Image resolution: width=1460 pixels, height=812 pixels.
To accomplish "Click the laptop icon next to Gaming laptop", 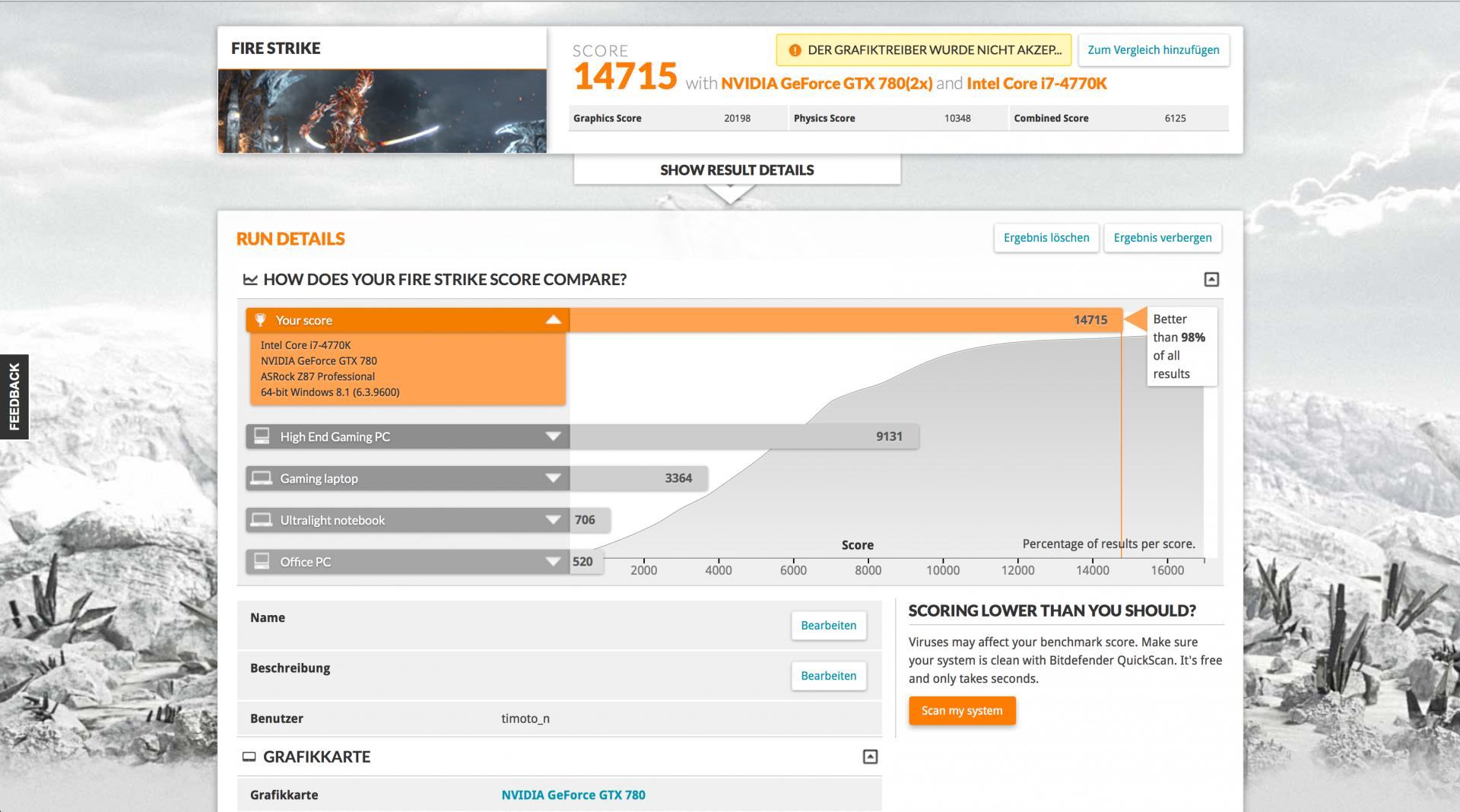I will coord(262,477).
